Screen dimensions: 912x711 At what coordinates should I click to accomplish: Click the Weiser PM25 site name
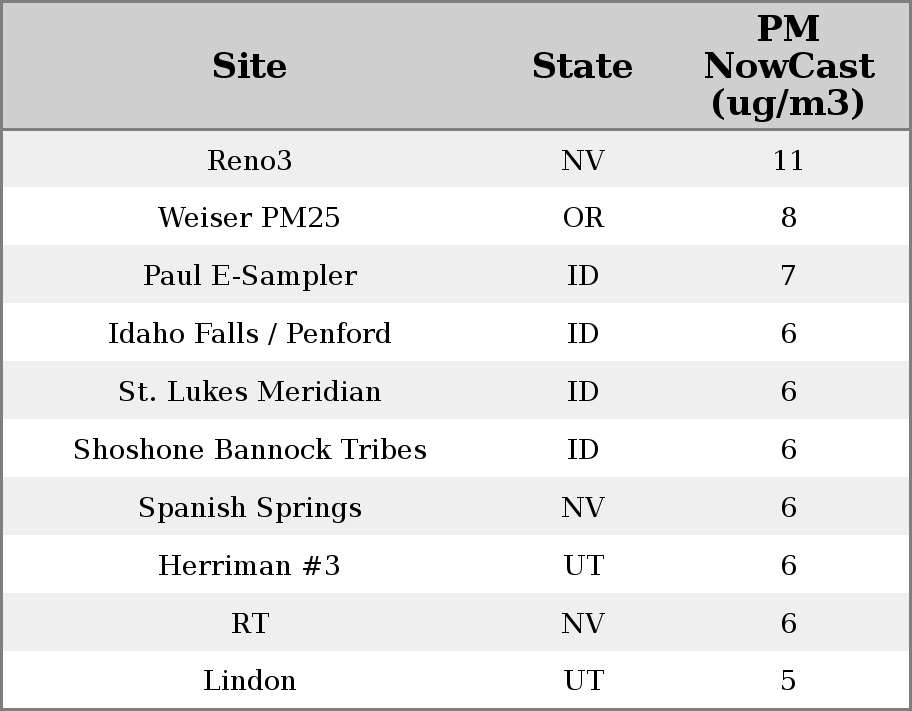[x=249, y=218]
